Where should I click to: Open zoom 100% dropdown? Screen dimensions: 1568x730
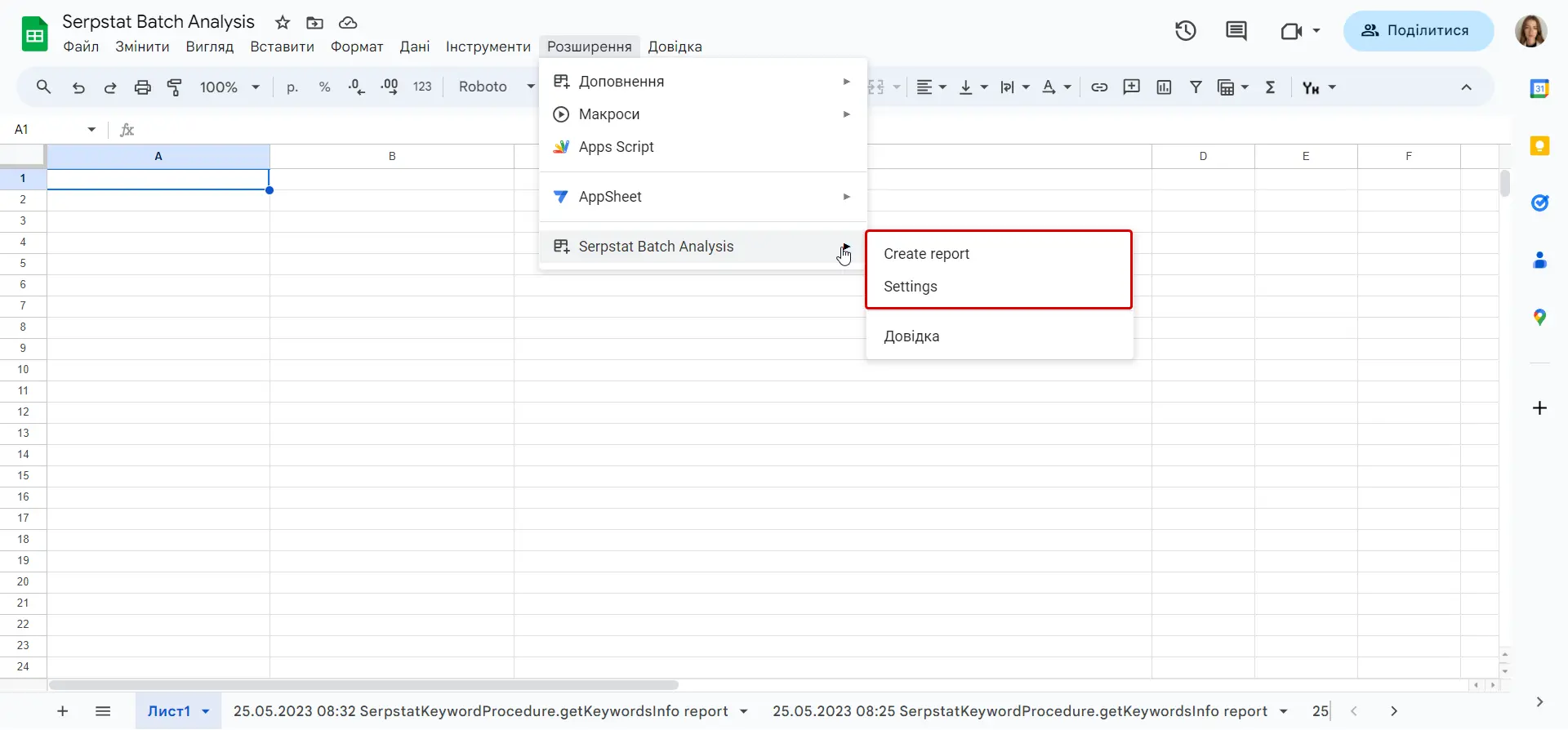(229, 87)
